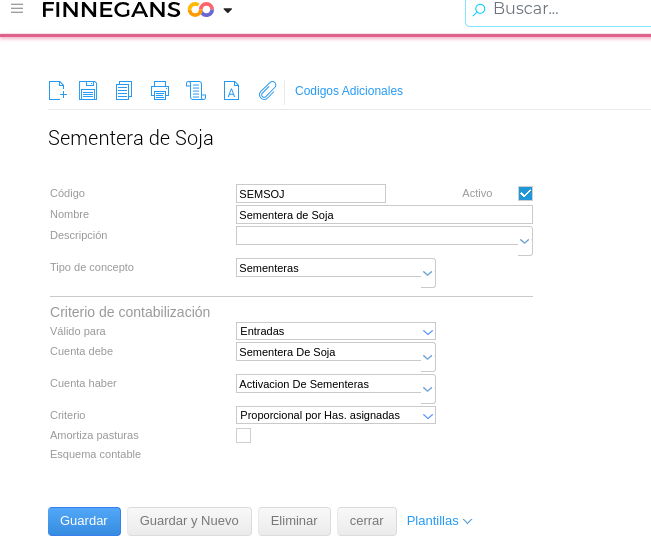Screen dimensions: 651x553
Task: Click the Guardar button
Action: pos(84,521)
